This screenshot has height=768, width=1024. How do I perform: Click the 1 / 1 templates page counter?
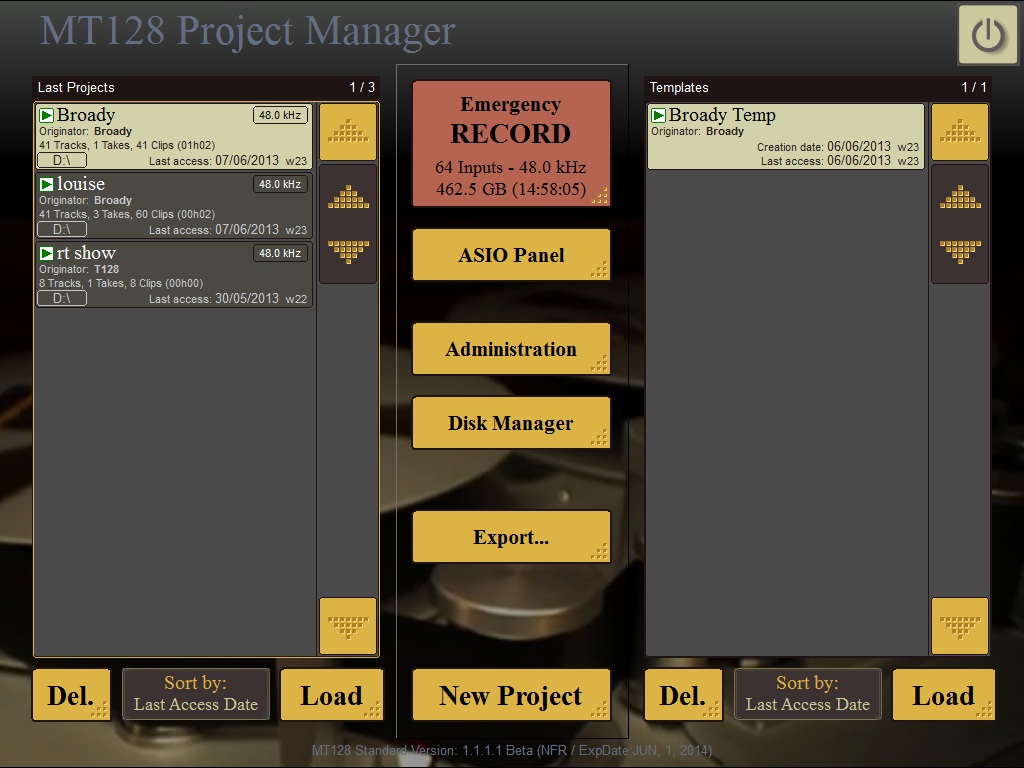974,88
